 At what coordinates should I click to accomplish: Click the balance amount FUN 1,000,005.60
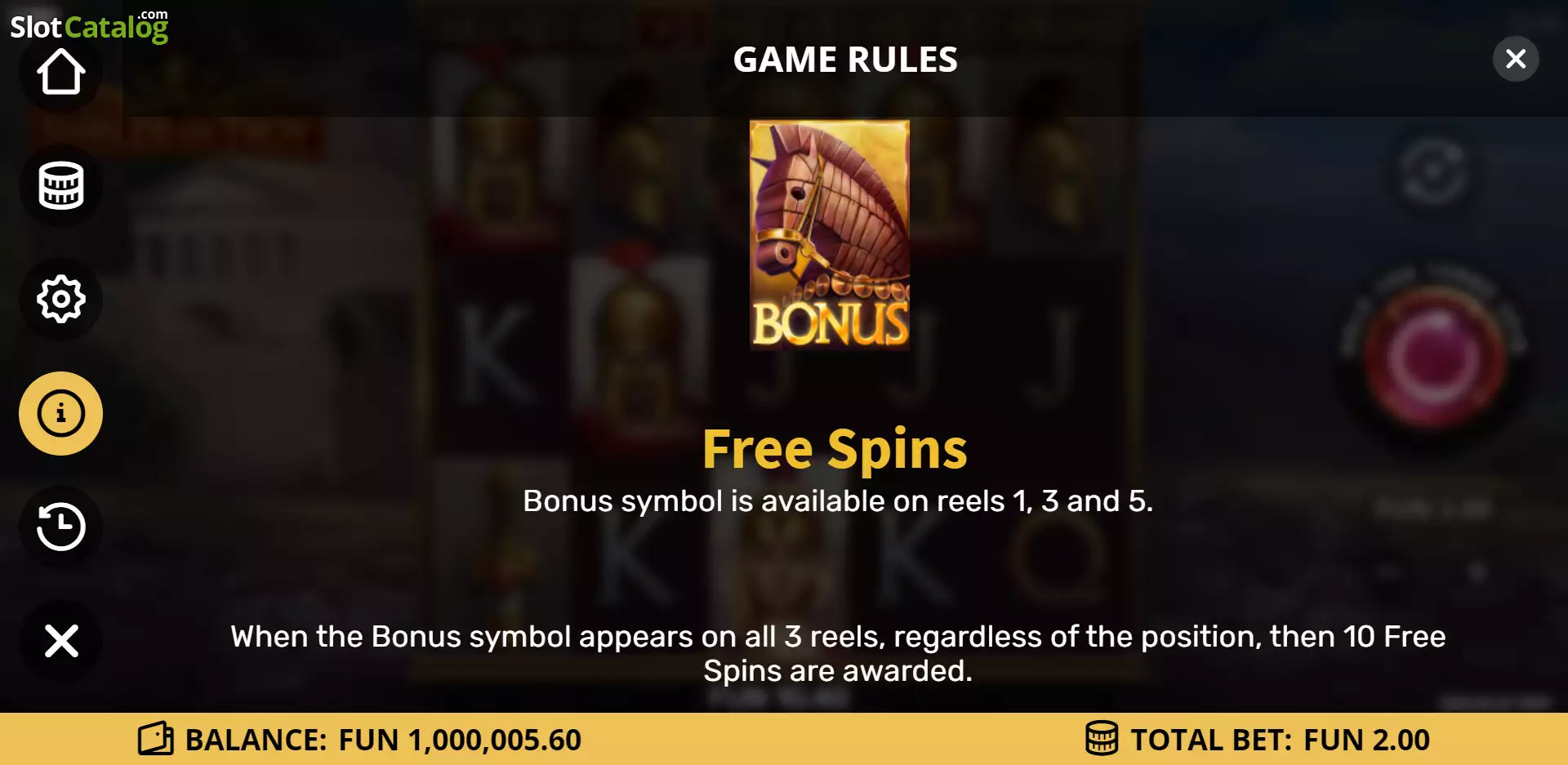pyautogui.click(x=460, y=740)
